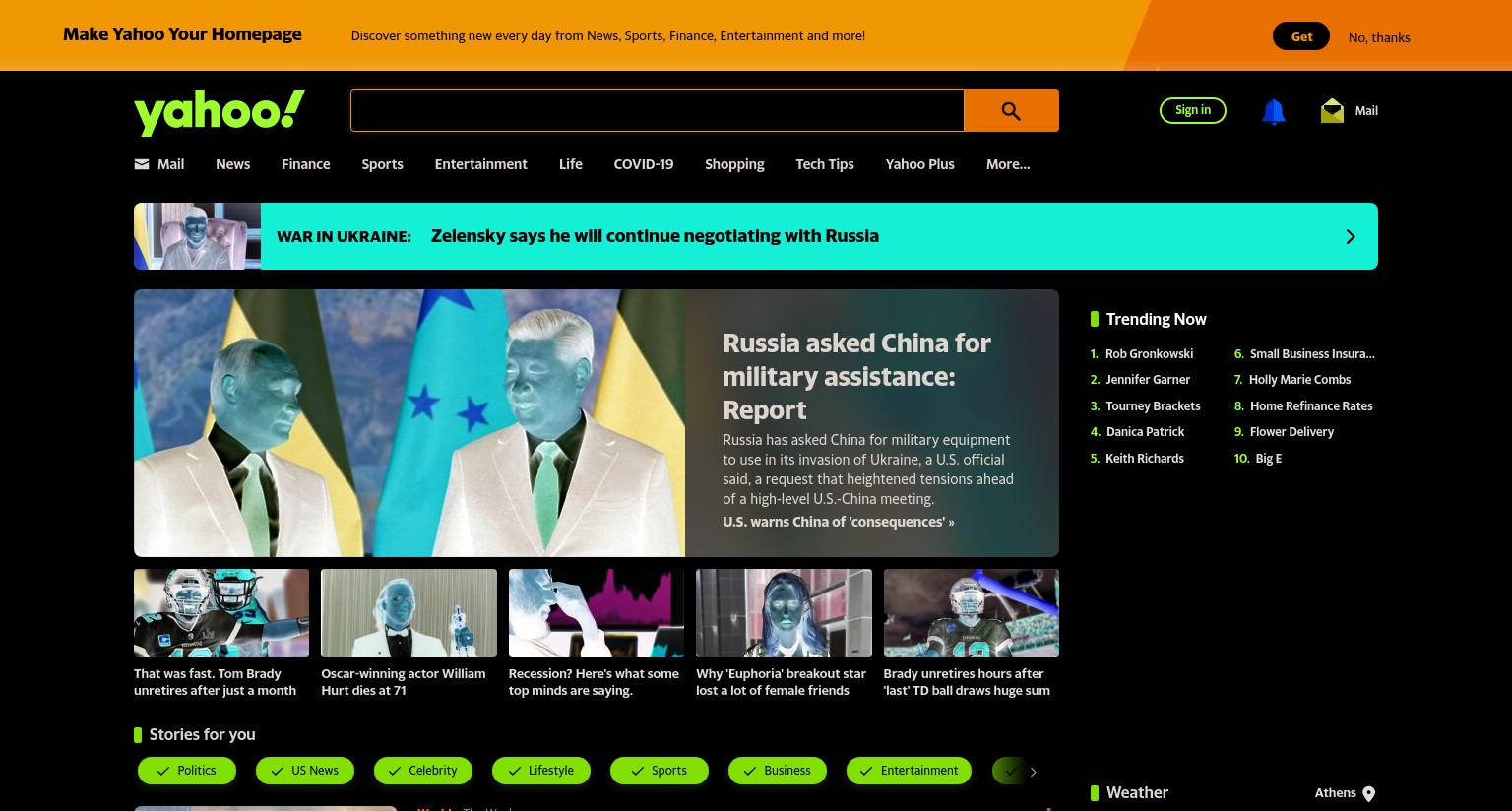Open War in Ukraine banner arrow
This screenshot has height=811, width=1512.
point(1351,236)
